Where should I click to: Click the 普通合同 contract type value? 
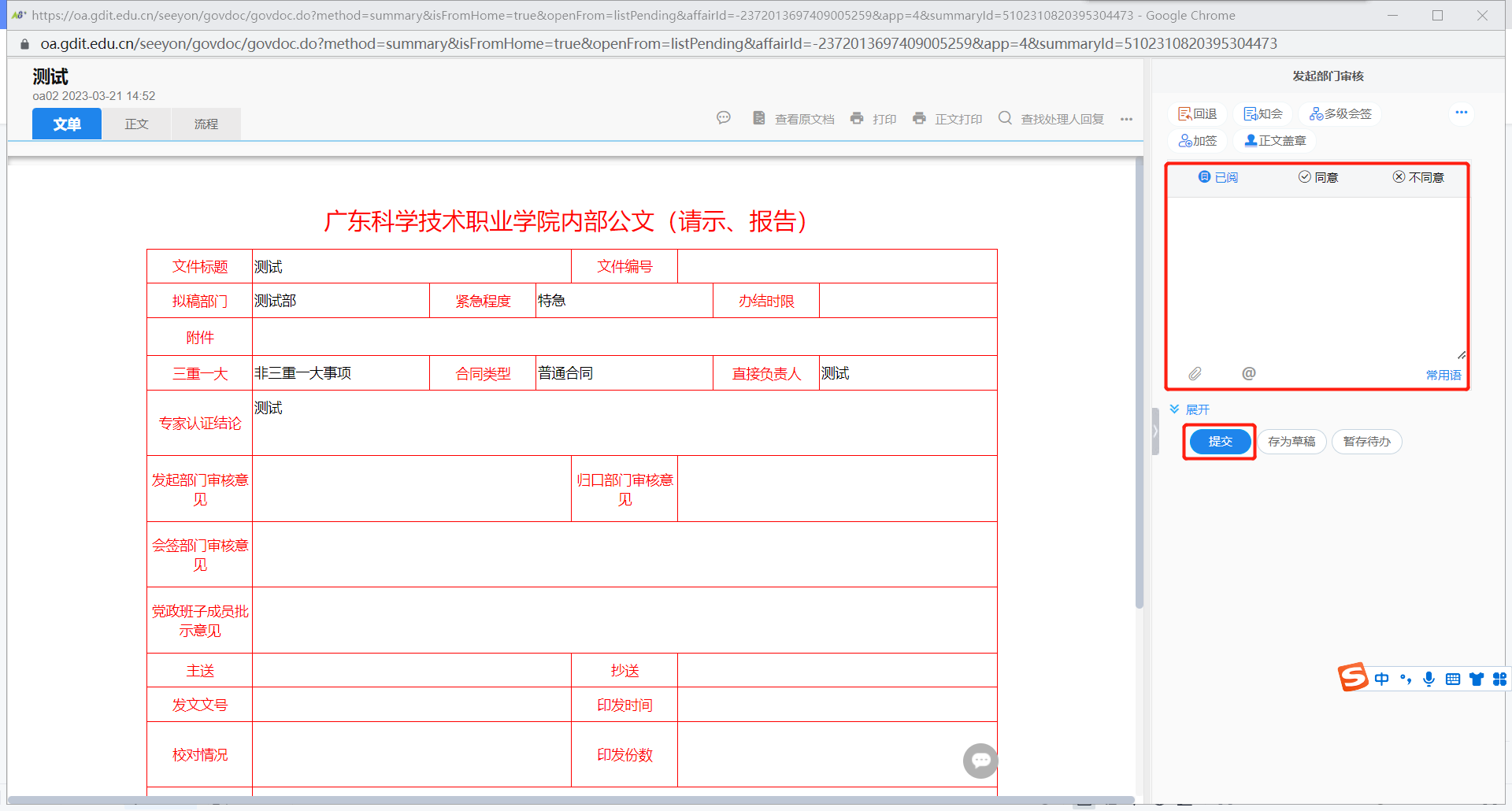tap(565, 373)
